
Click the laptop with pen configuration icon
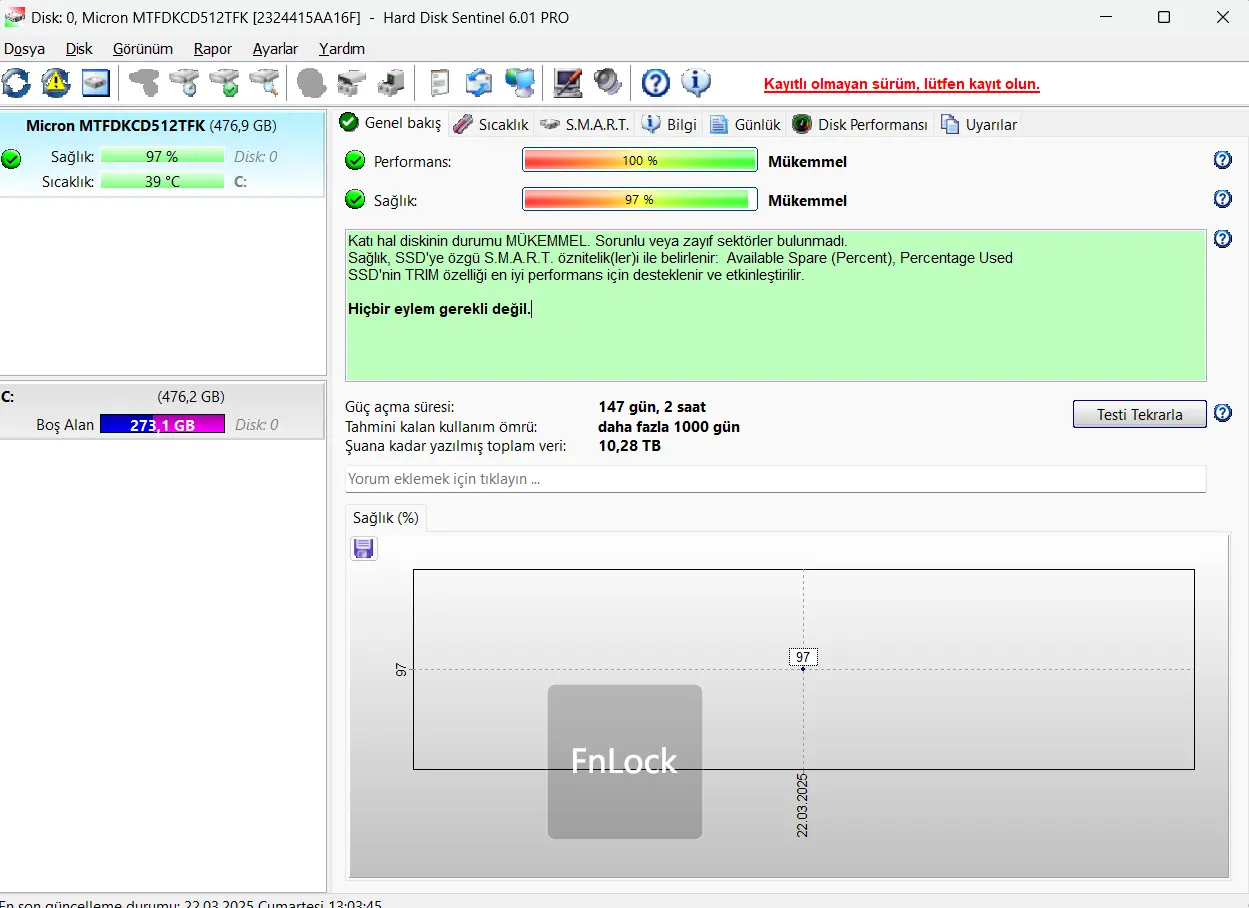click(568, 83)
